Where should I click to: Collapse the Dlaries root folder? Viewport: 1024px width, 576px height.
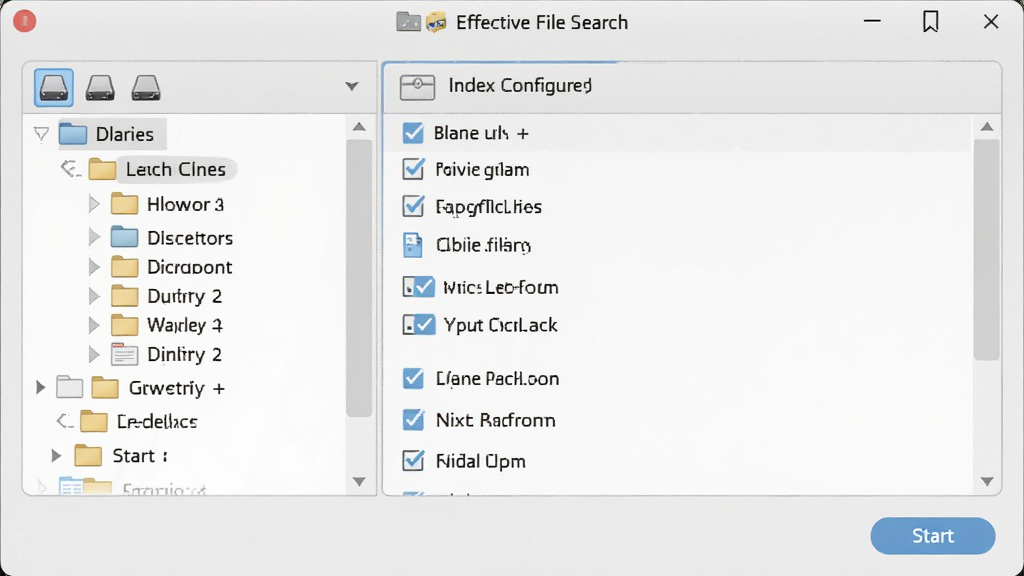click(41, 134)
